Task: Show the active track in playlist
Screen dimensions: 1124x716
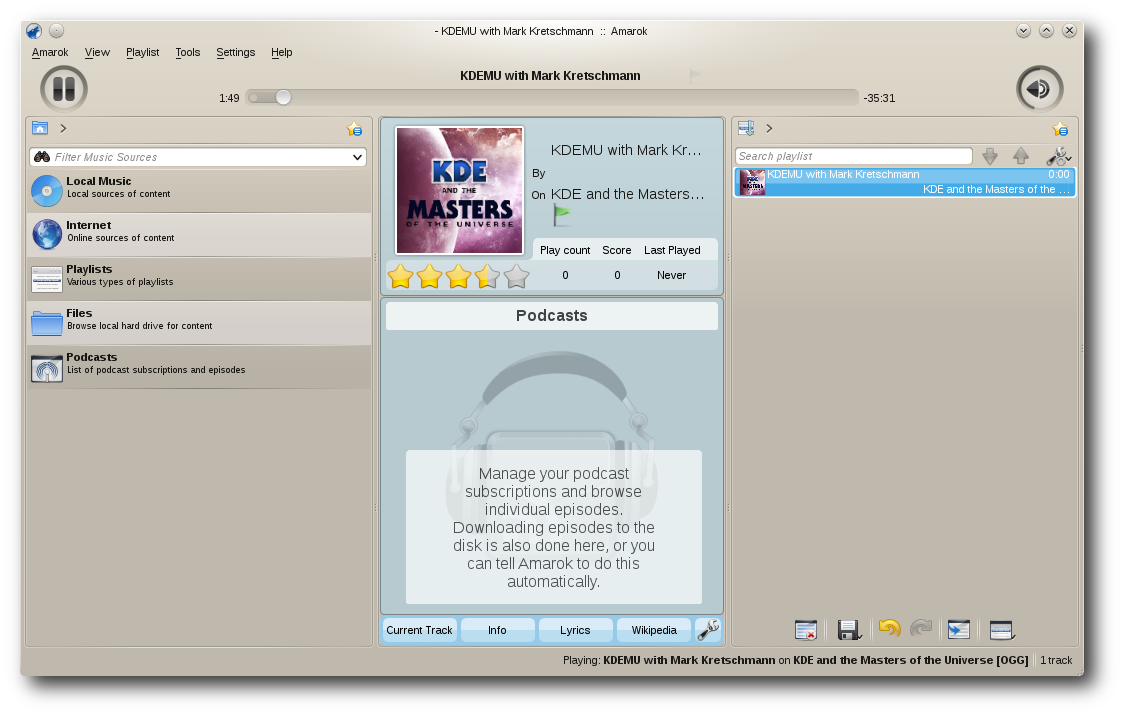Action: click(958, 630)
